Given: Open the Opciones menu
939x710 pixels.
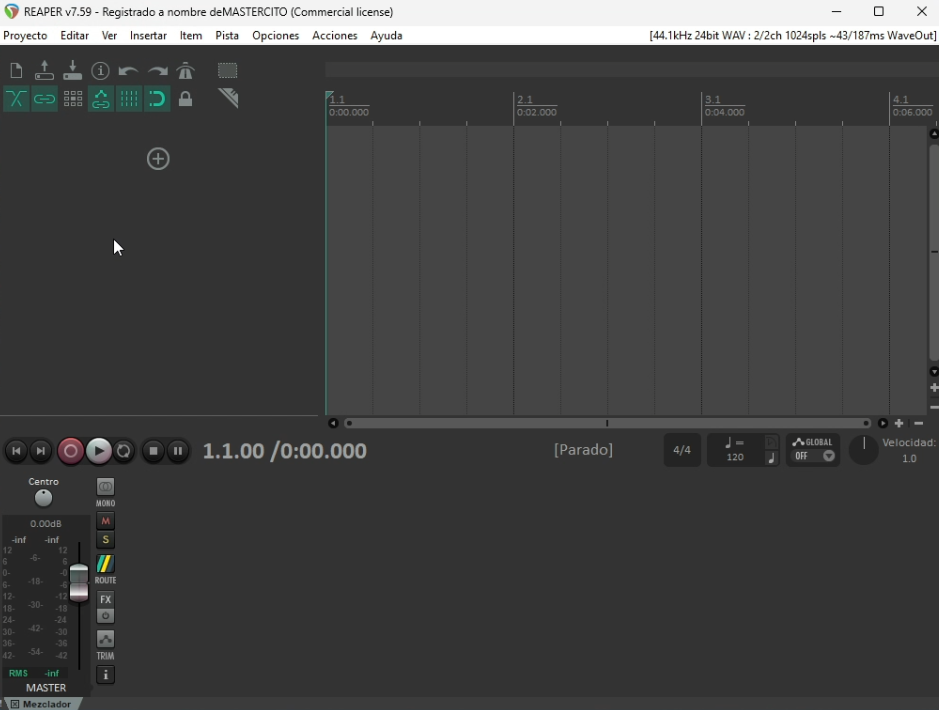Looking at the screenshot, I should [275, 35].
